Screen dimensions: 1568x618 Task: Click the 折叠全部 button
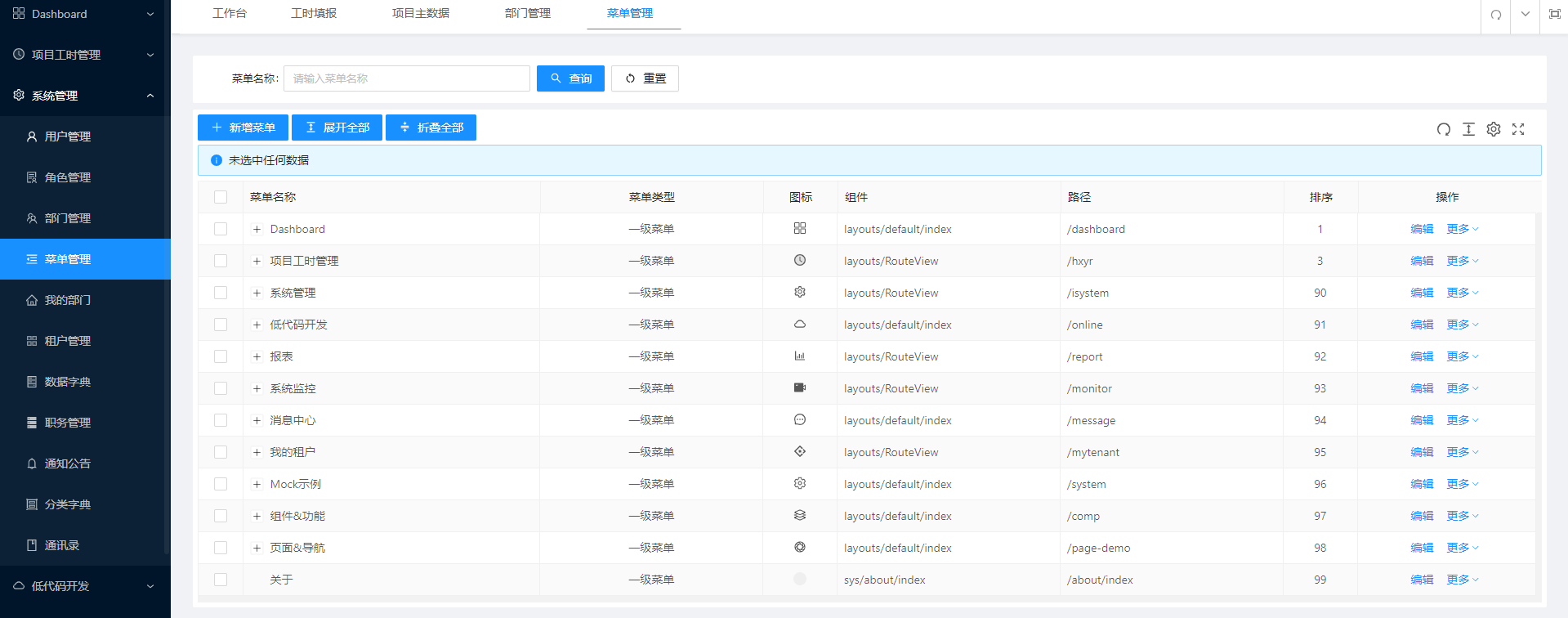[x=431, y=128]
